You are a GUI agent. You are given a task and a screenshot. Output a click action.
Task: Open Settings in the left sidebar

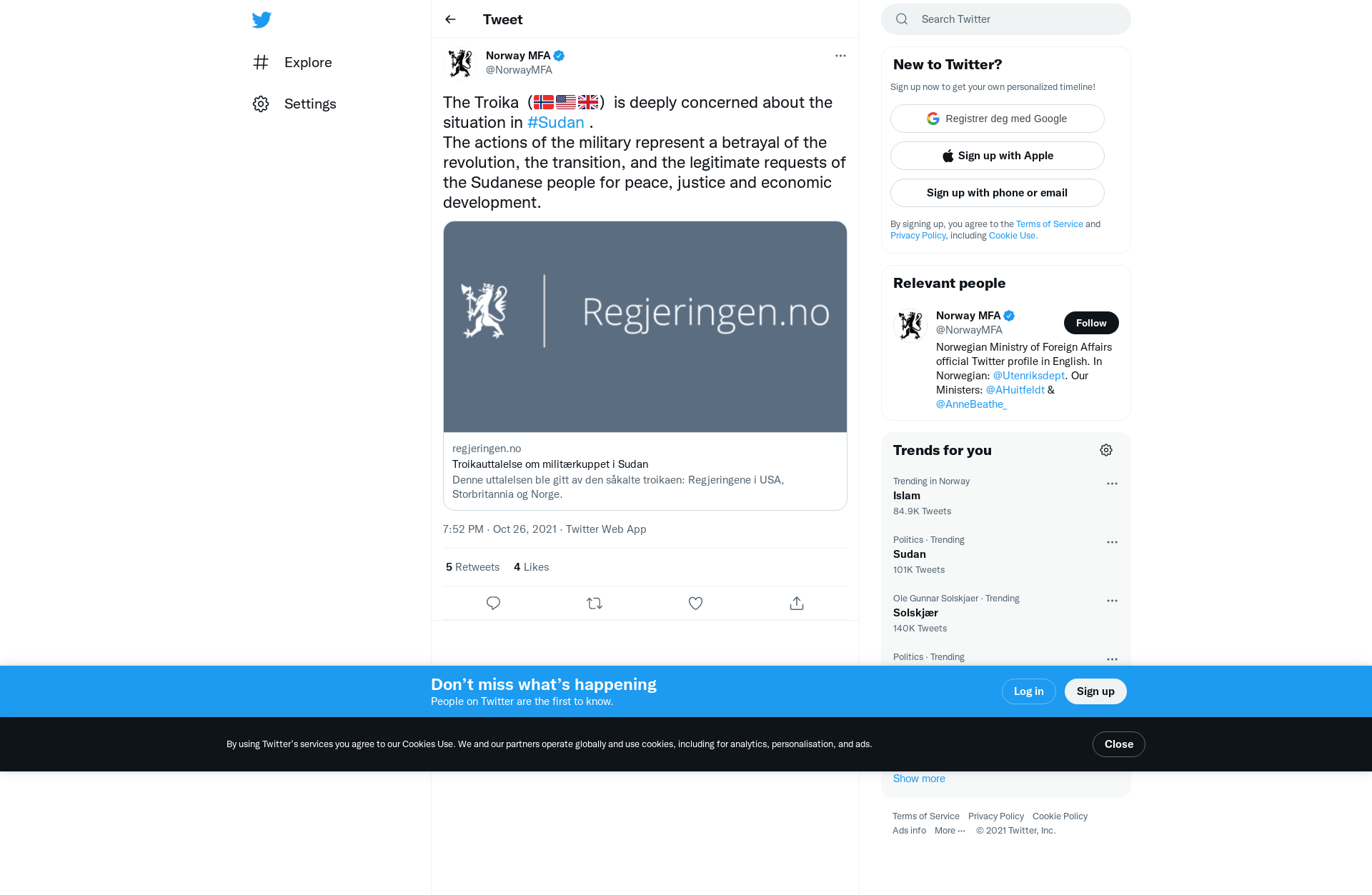pos(294,104)
